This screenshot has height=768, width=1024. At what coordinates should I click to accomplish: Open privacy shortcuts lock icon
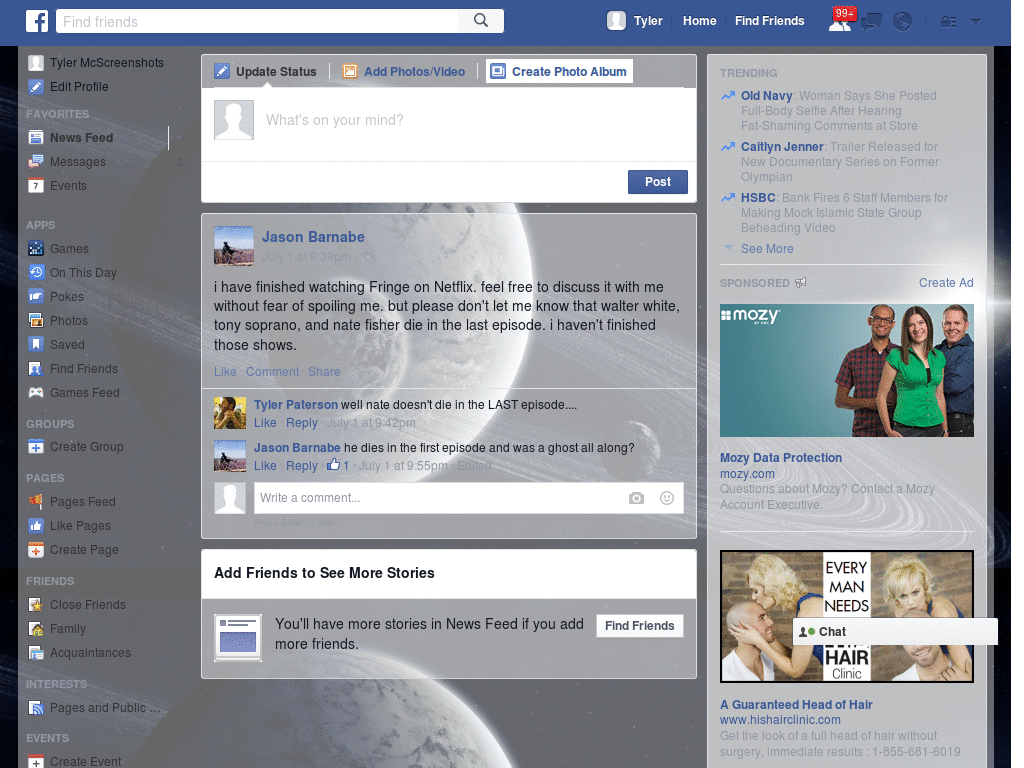tap(948, 22)
